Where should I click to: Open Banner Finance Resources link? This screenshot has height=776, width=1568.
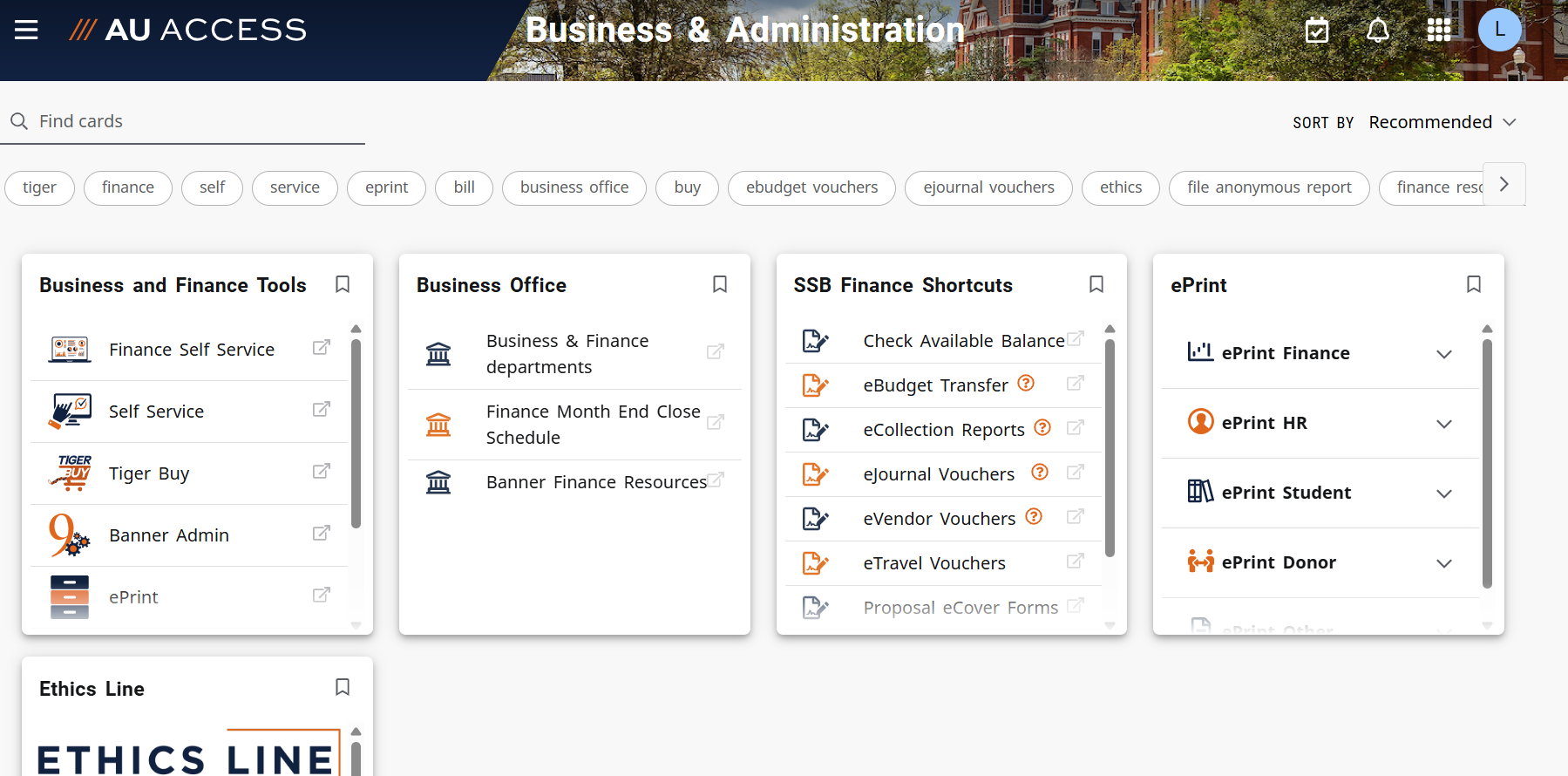tap(596, 482)
